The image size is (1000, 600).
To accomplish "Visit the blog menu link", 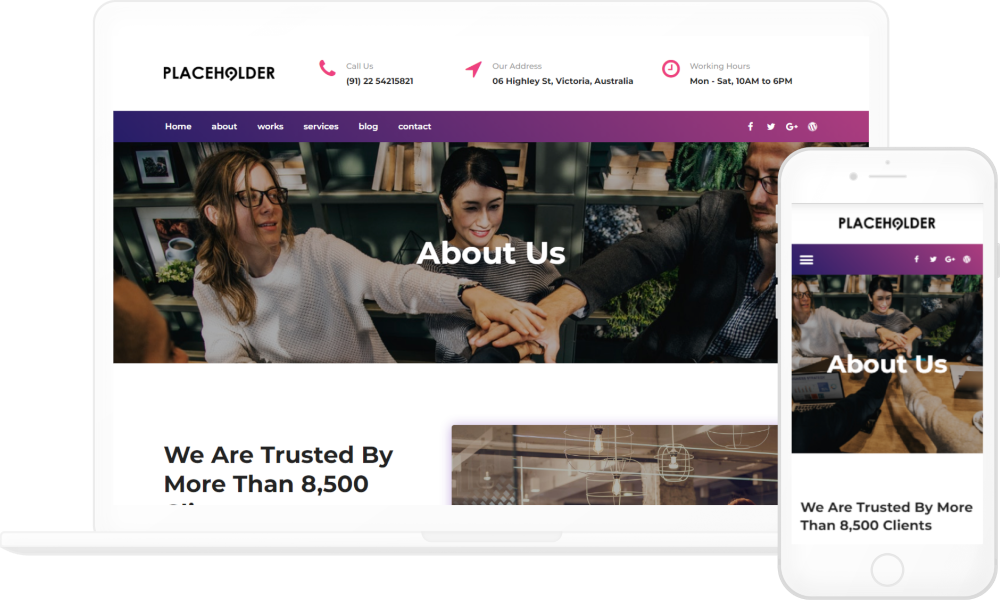I will coord(368,126).
